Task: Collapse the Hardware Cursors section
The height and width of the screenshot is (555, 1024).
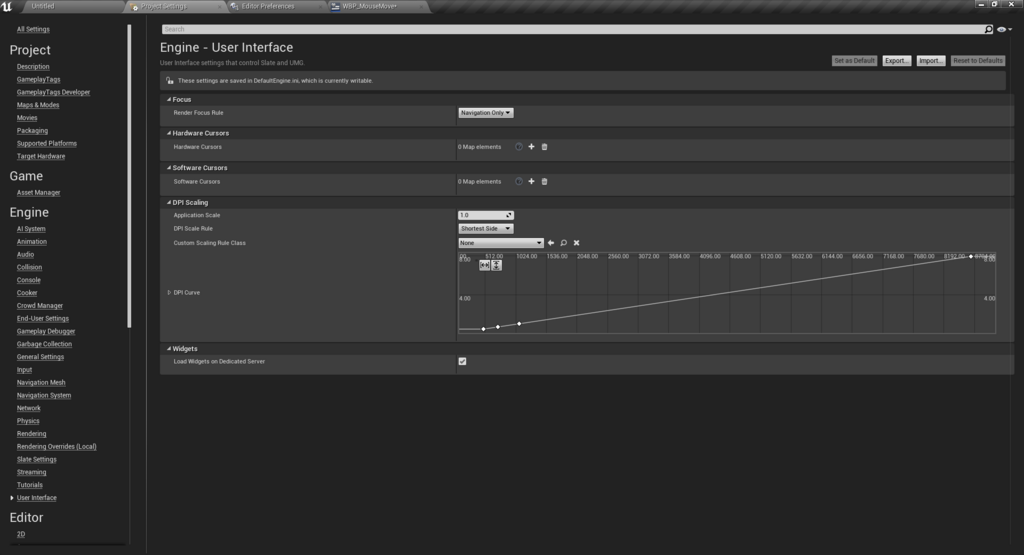Action: click(x=168, y=133)
